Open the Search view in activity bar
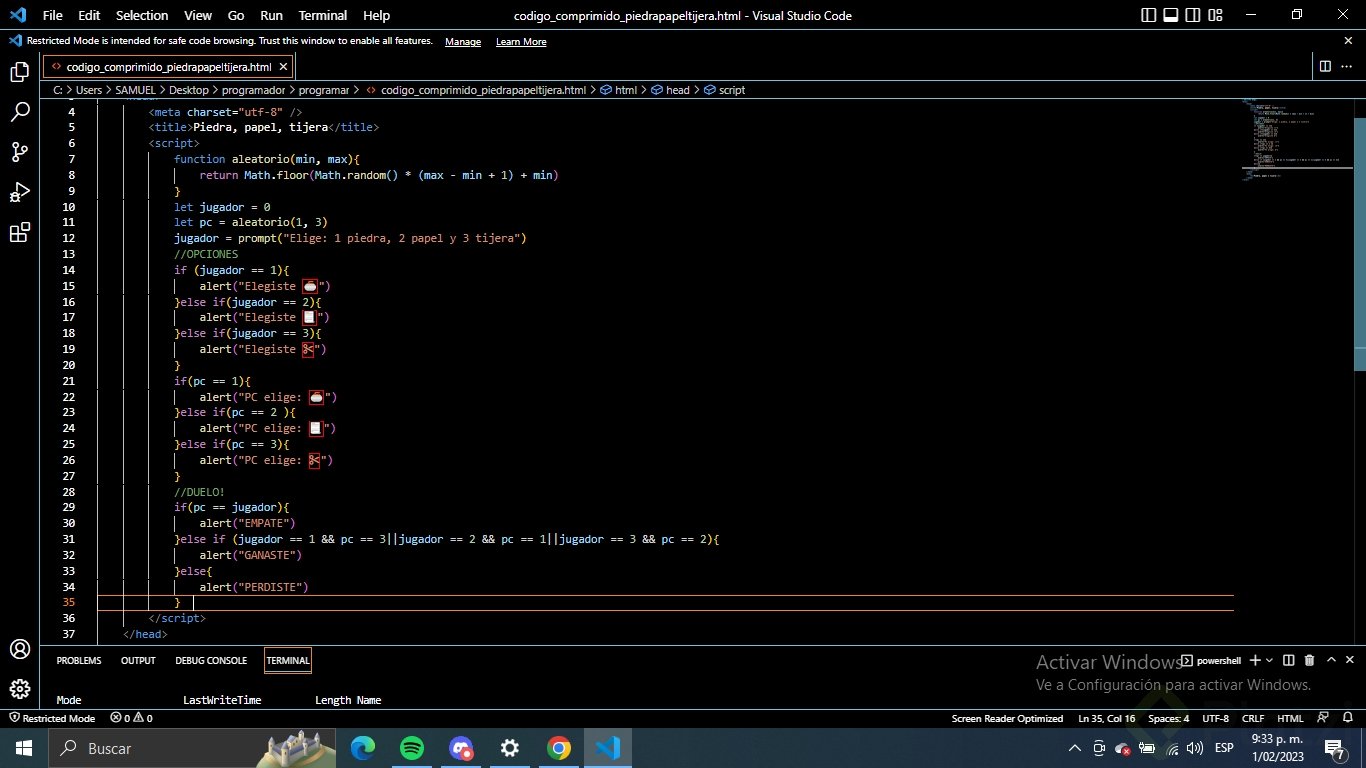The width and height of the screenshot is (1366, 768). [19, 112]
